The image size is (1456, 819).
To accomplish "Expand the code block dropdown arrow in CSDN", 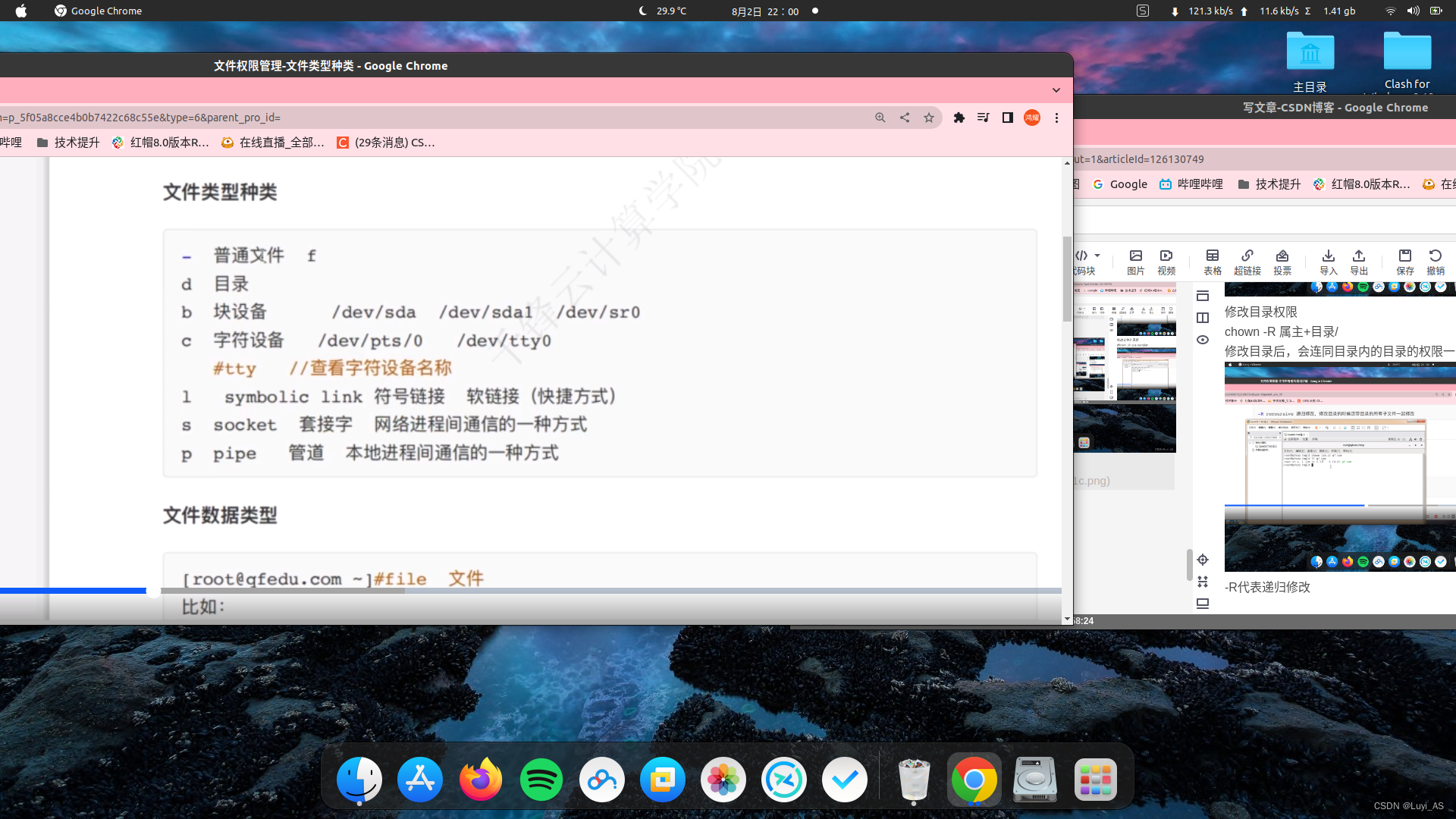I will (1097, 256).
